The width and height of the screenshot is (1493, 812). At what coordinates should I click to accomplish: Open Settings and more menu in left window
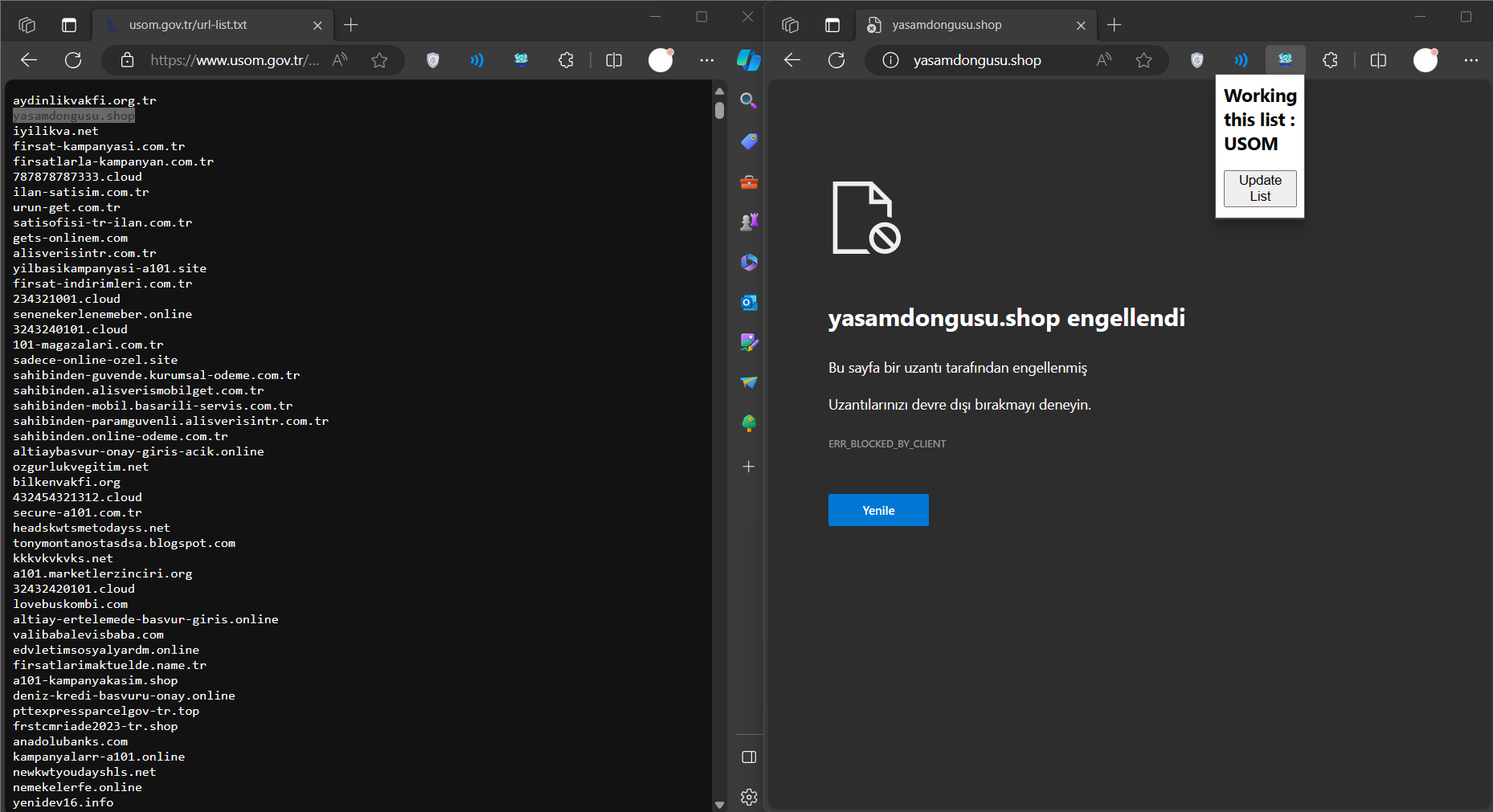pyautogui.click(x=706, y=60)
